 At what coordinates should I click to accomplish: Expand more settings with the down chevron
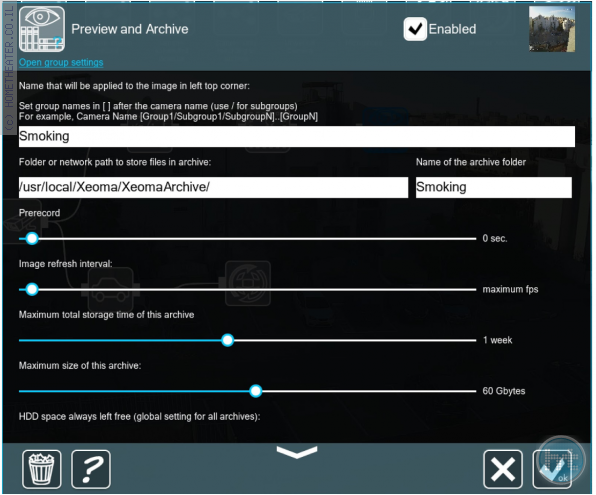[x=297, y=452]
